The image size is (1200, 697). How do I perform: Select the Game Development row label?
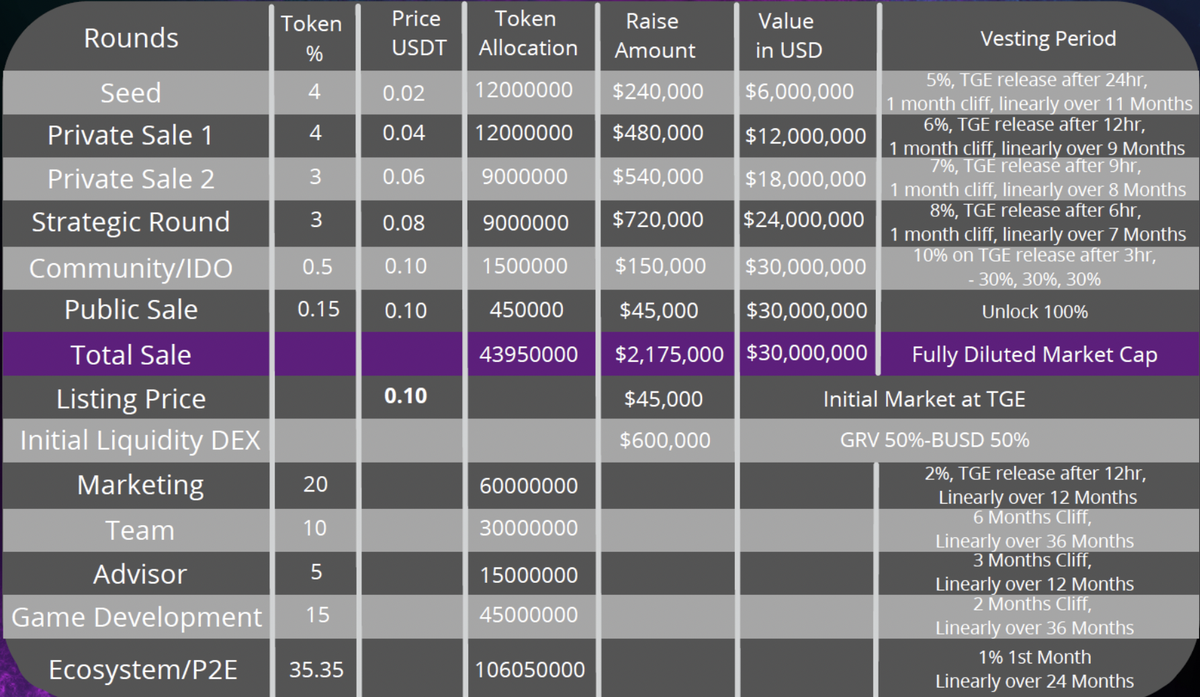136,617
